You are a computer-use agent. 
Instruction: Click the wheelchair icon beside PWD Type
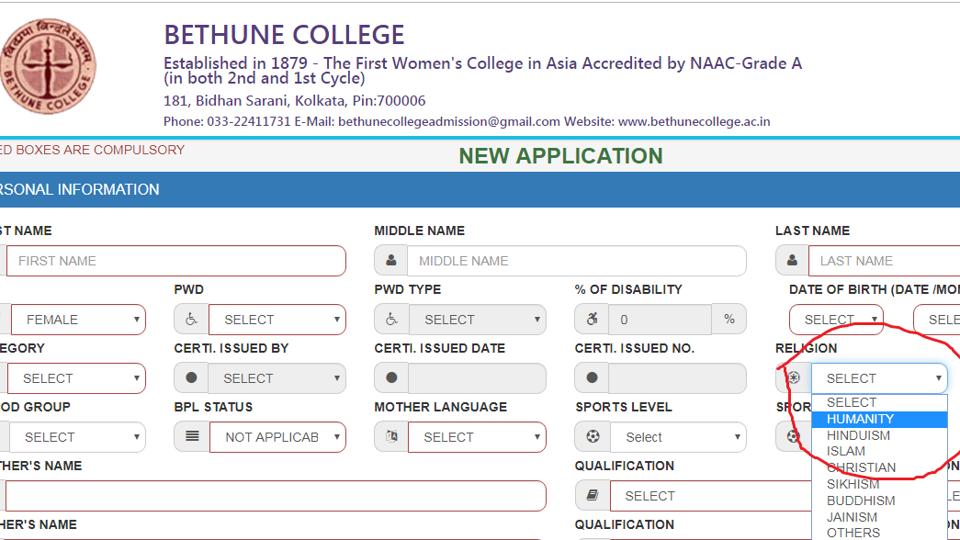pos(392,320)
